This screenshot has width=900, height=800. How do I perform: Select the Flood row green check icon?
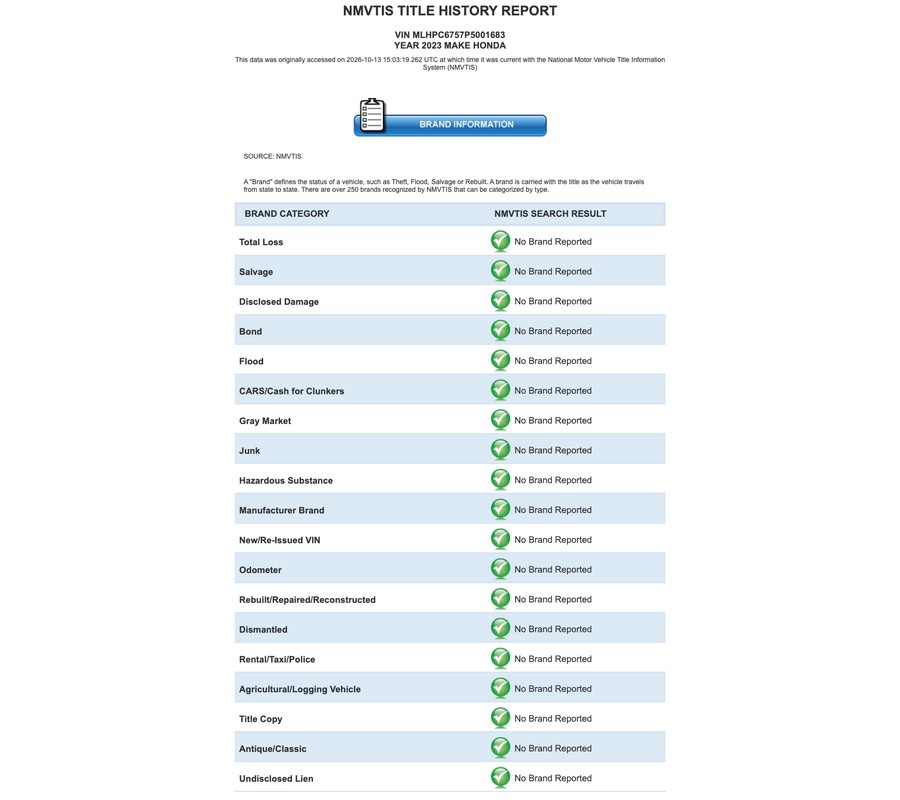pyautogui.click(x=501, y=361)
